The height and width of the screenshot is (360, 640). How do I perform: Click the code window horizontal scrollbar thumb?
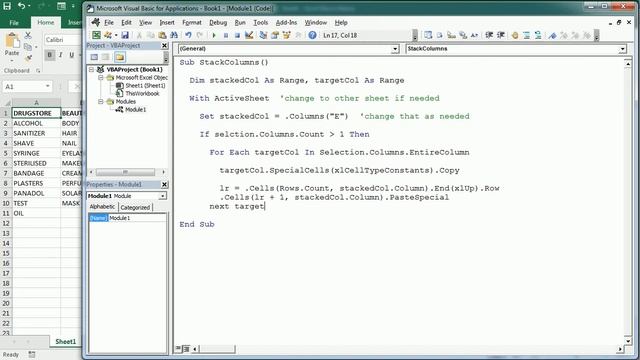pyautogui.click(x=217, y=349)
